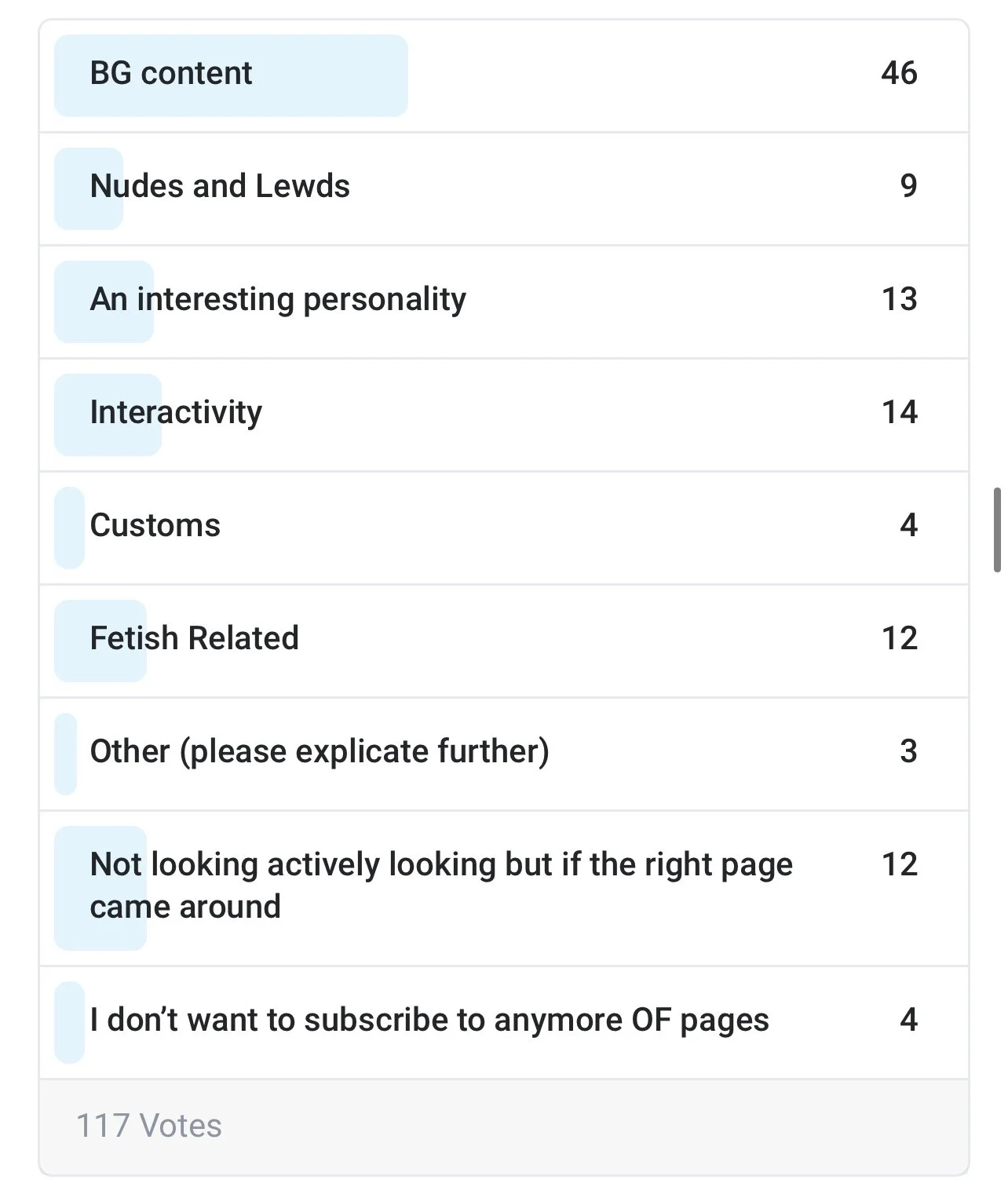Click the blue result bar behind Interactivity
The width and height of the screenshot is (1008, 1198).
[108, 415]
